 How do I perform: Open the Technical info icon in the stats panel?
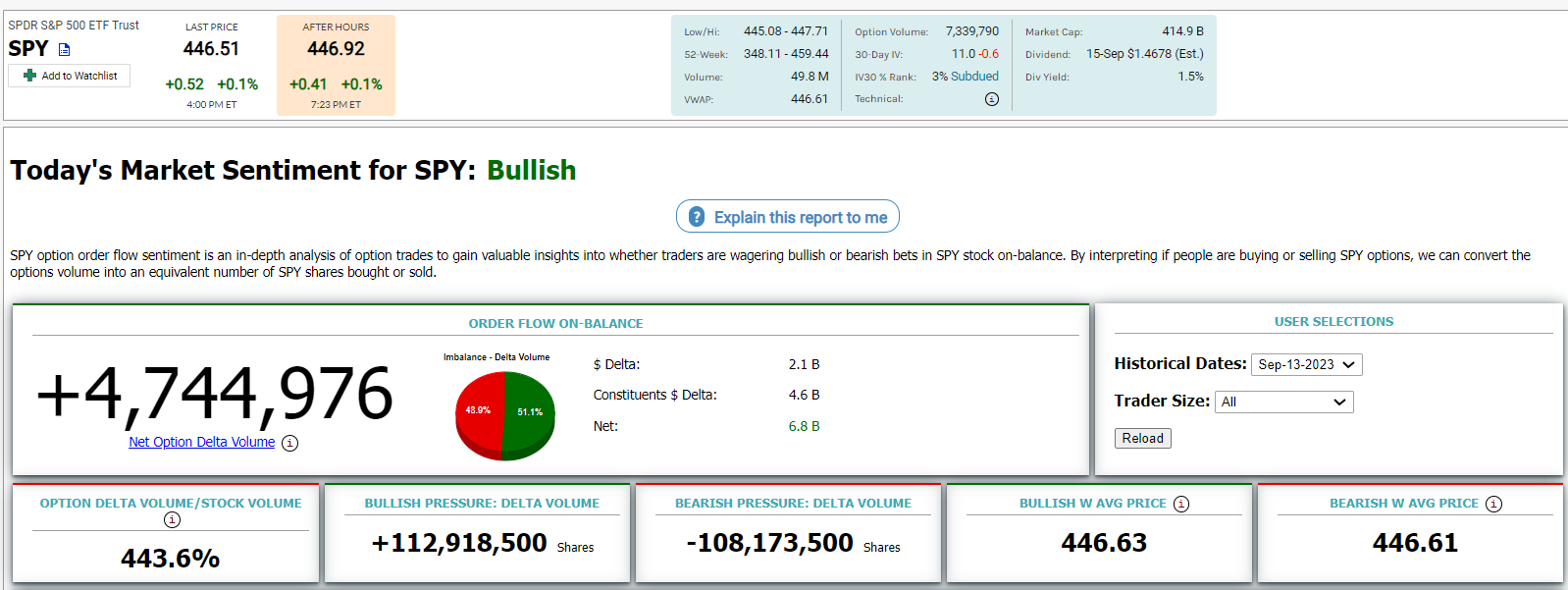[x=992, y=99]
